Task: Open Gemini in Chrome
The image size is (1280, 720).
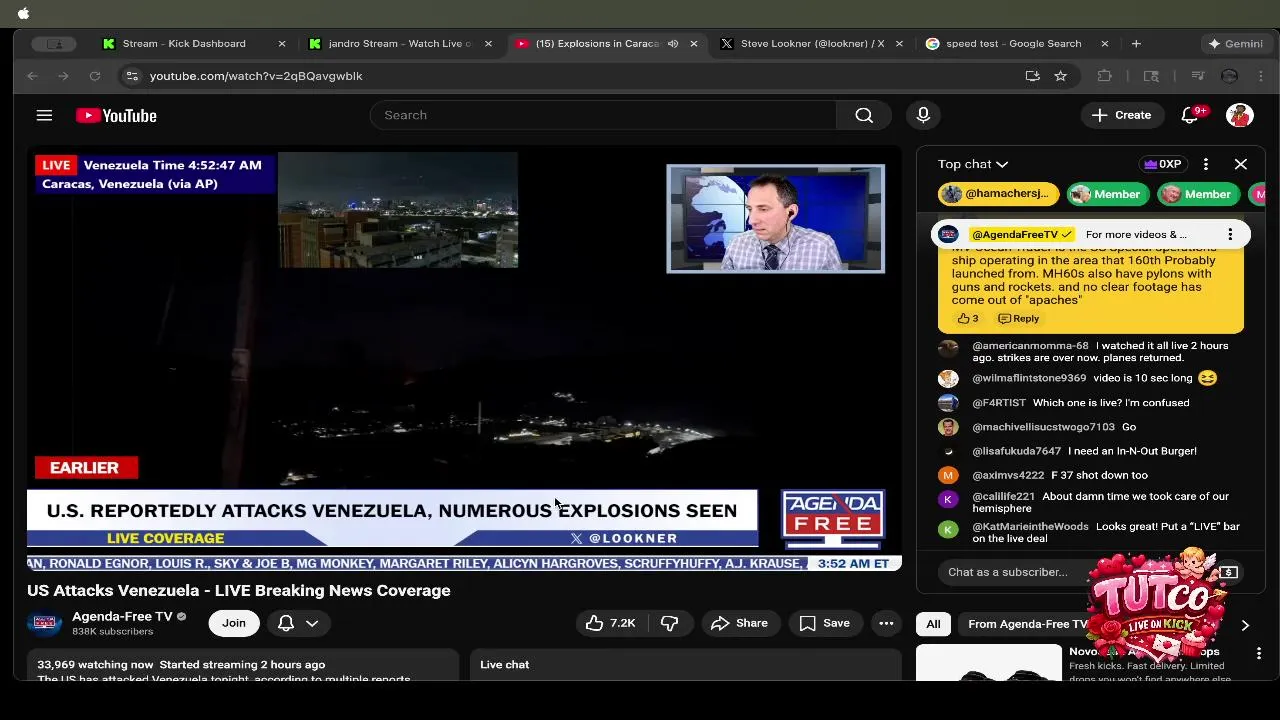Action: pyautogui.click(x=1236, y=44)
